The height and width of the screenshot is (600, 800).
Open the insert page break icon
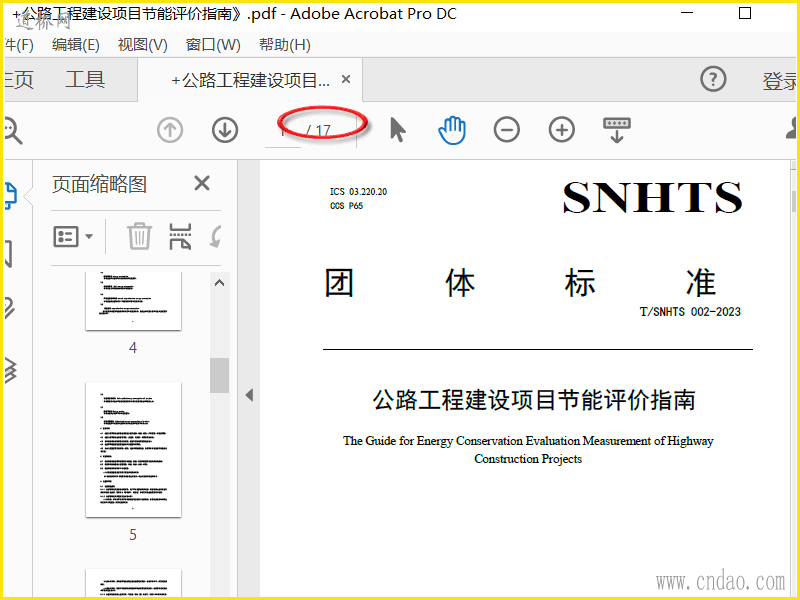tap(181, 236)
